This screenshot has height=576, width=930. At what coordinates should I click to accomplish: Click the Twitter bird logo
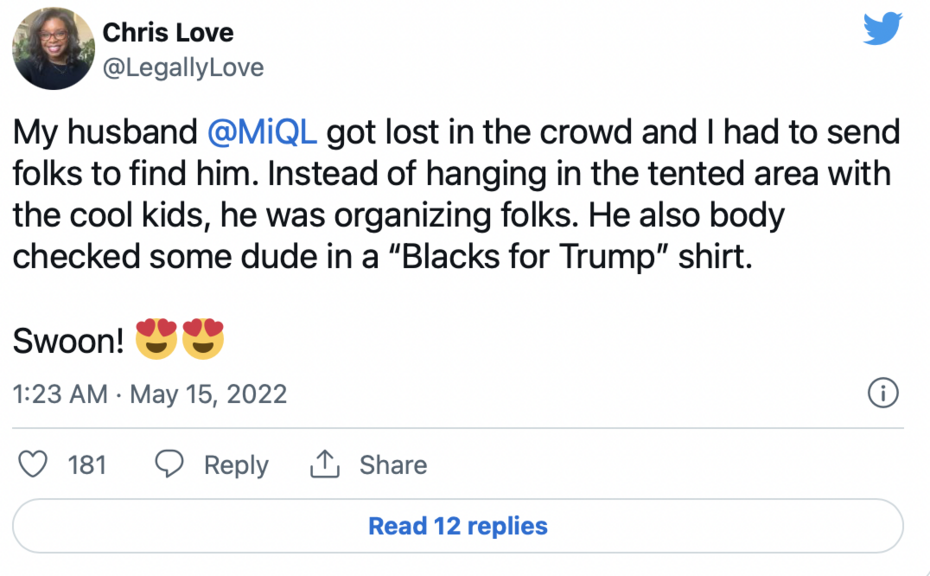click(x=882, y=30)
